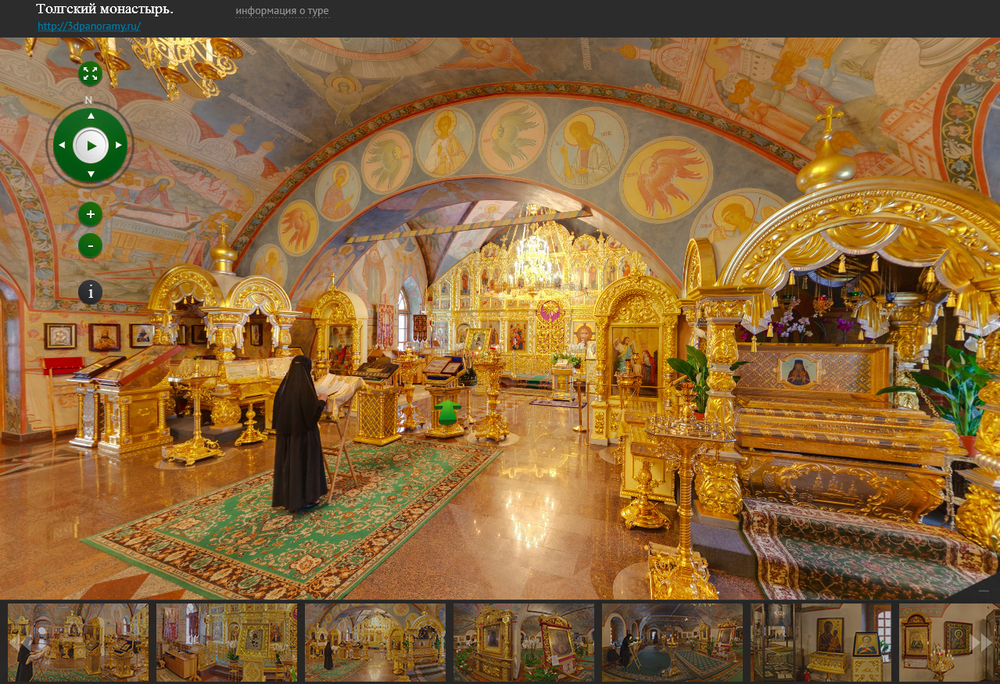
Task: Select the second panorama thumbnail
Action: pos(226,643)
